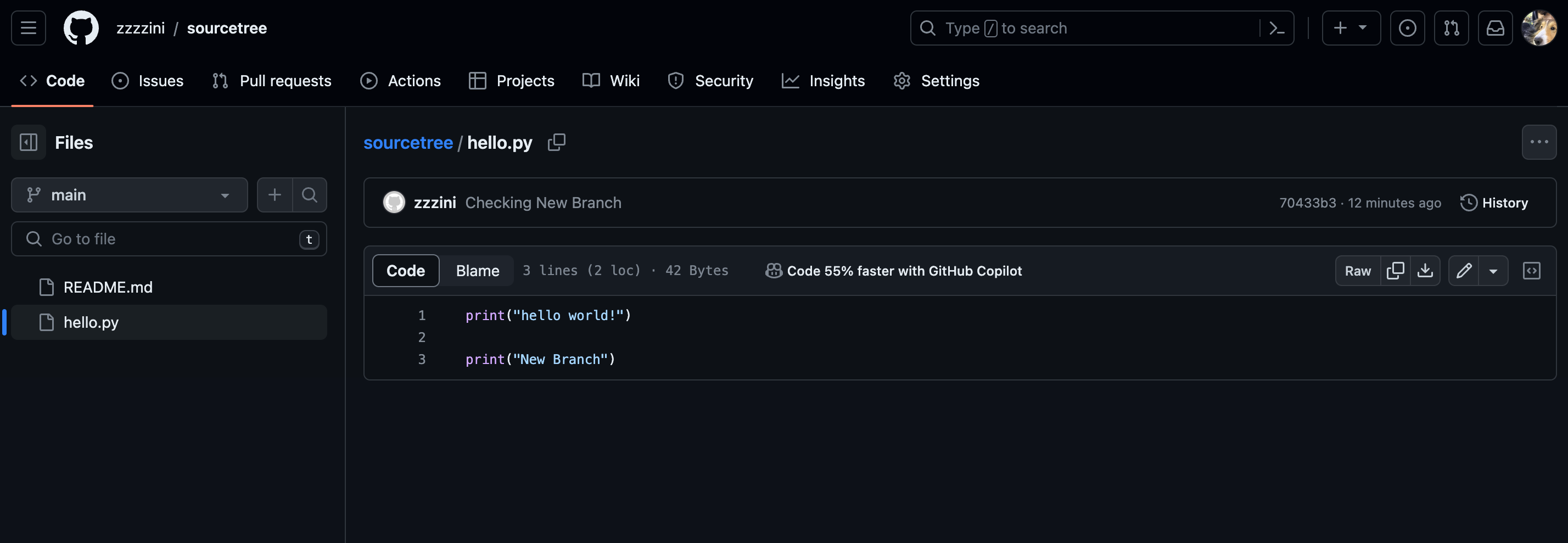Open the more file actions ellipsis menu

1539,142
